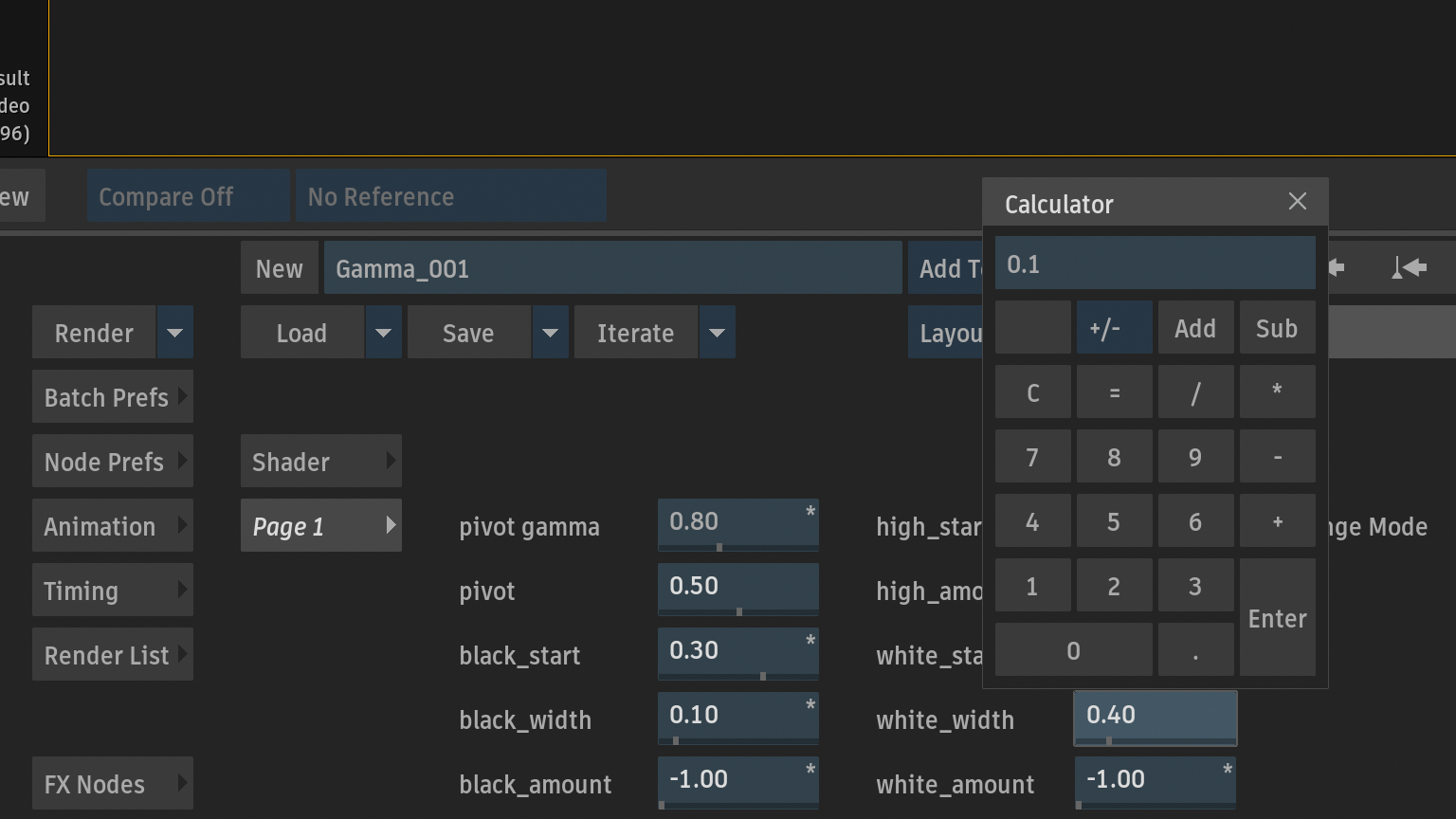Open the No Reference selector
The image size is (1456, 819).
451,196
